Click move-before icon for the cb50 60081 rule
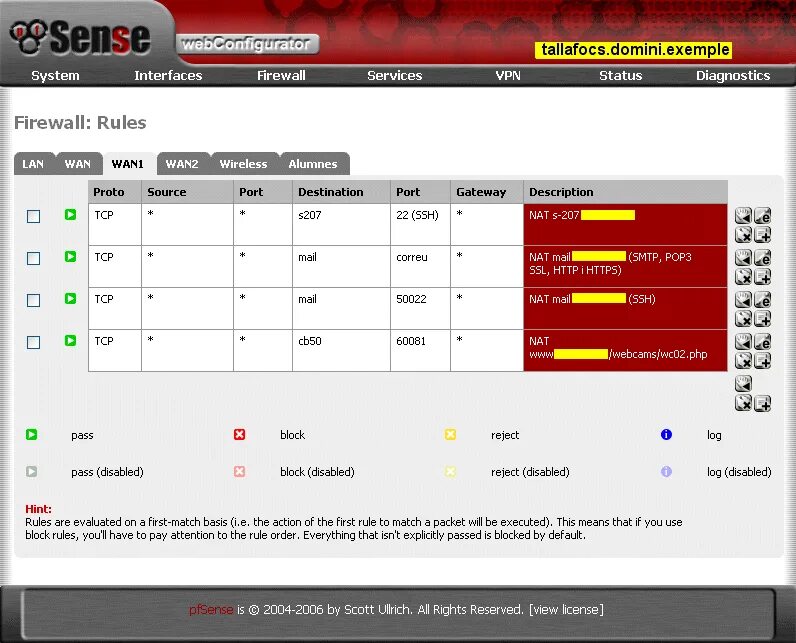The width and height of the screenshot is (796, 643). [x=743, y=342]
